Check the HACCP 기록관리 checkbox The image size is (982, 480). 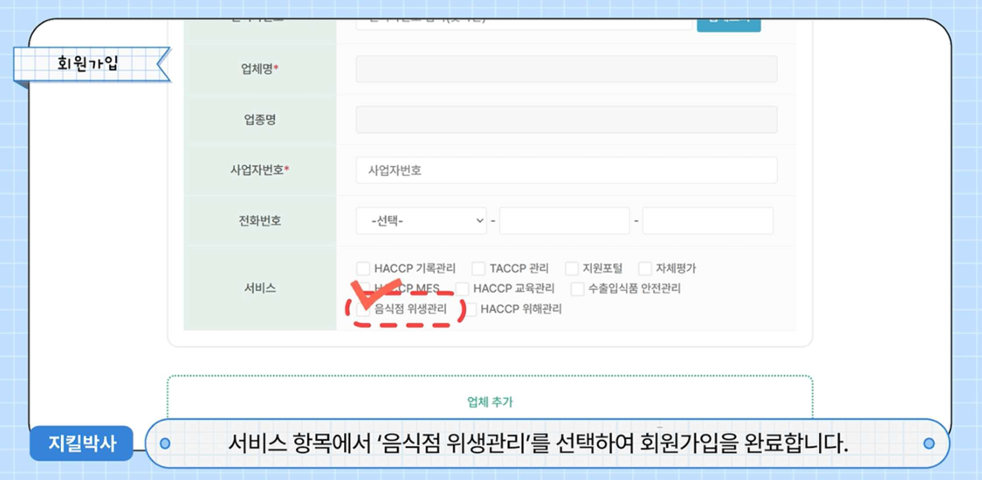pos(363,269)
